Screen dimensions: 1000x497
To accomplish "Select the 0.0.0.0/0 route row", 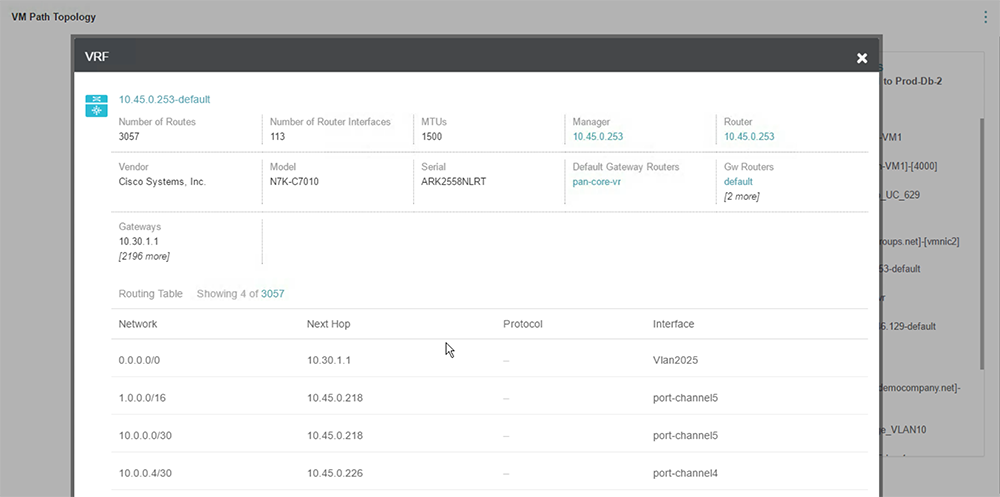I will click(x=489, y=360).
